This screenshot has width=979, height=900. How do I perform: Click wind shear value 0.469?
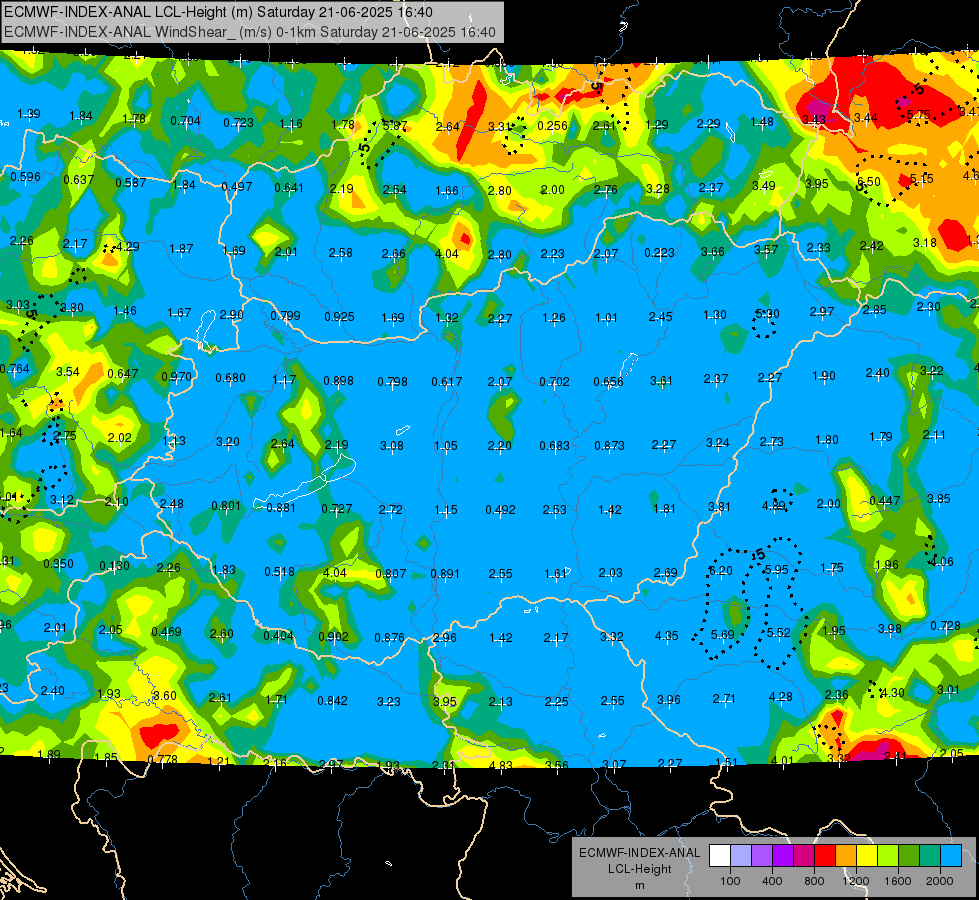(166, 632)
